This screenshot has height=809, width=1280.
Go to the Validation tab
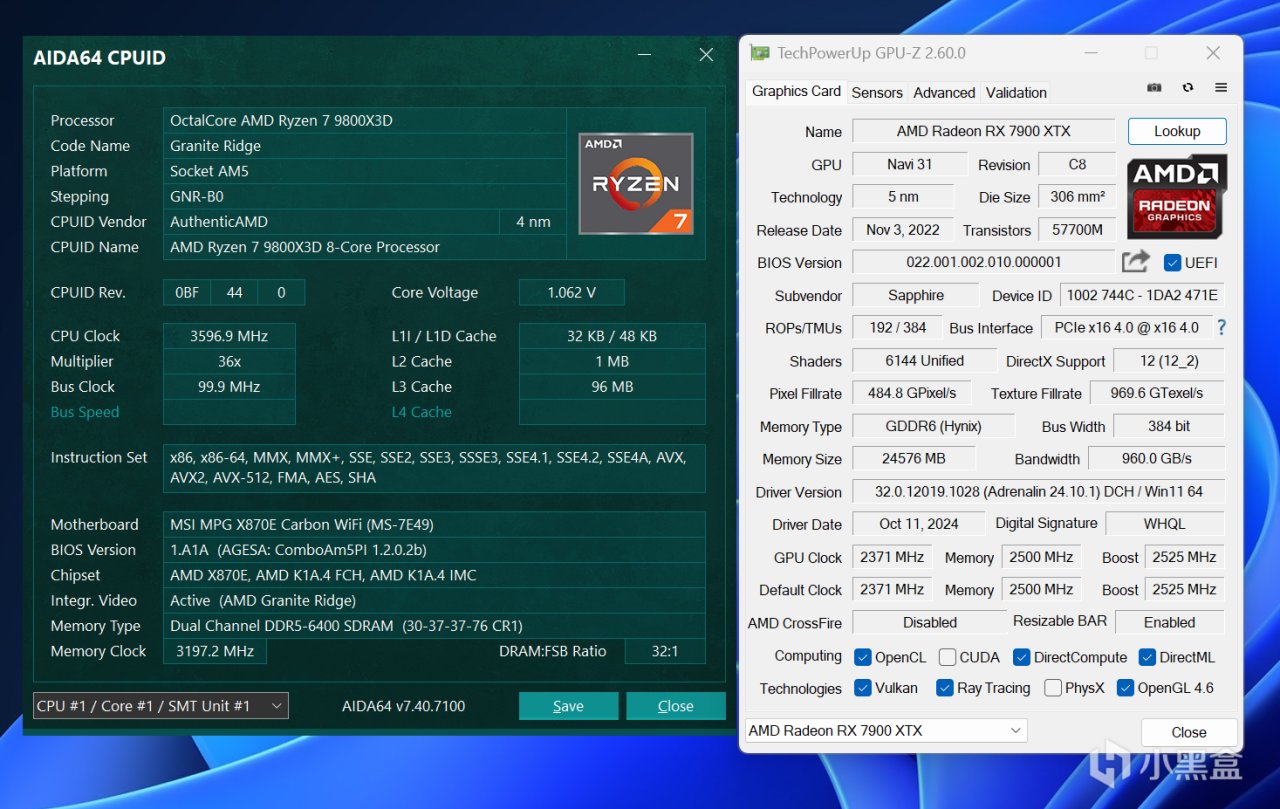[1016, 92]
